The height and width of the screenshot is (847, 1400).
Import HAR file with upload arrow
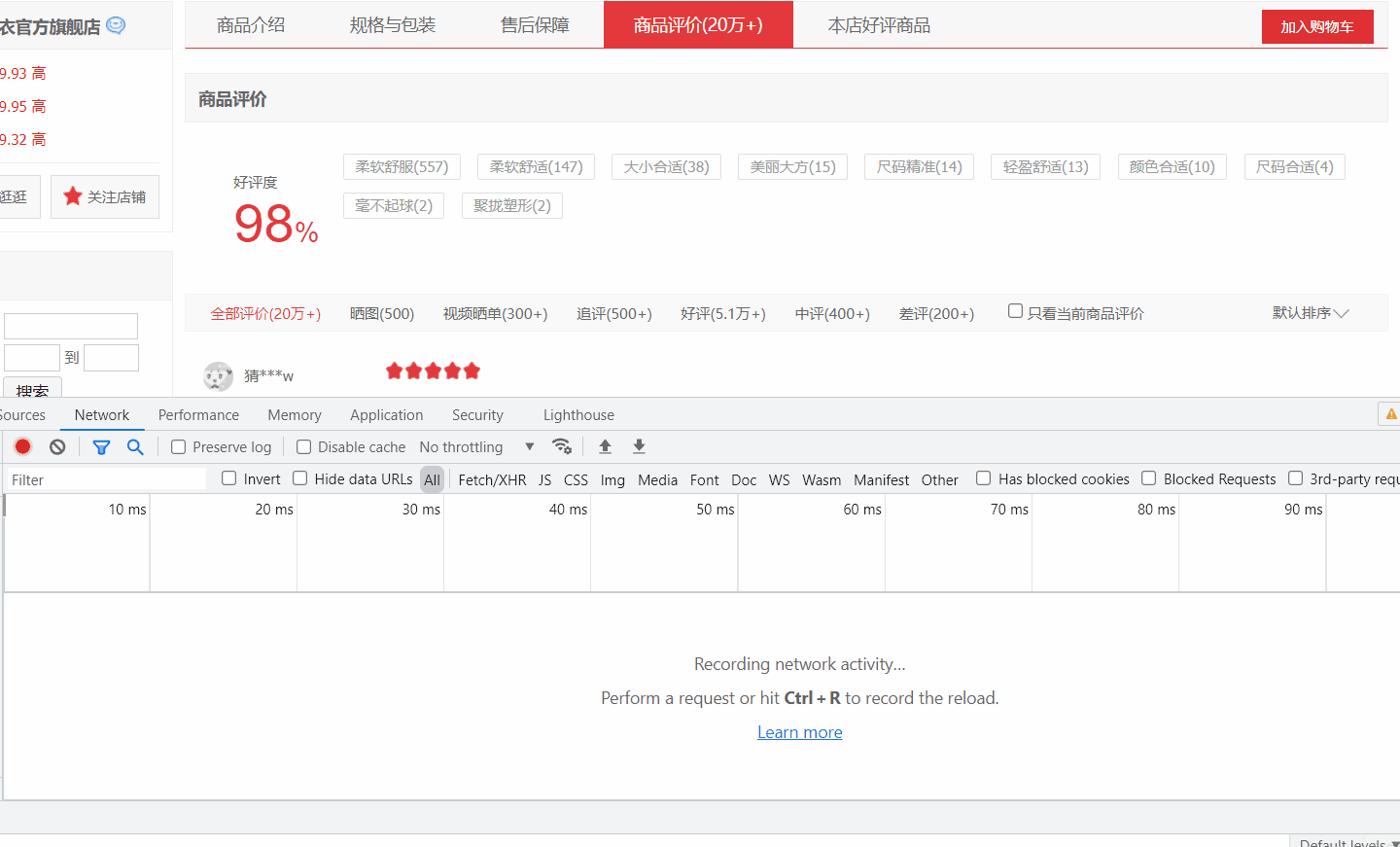(x=605, y=446)
